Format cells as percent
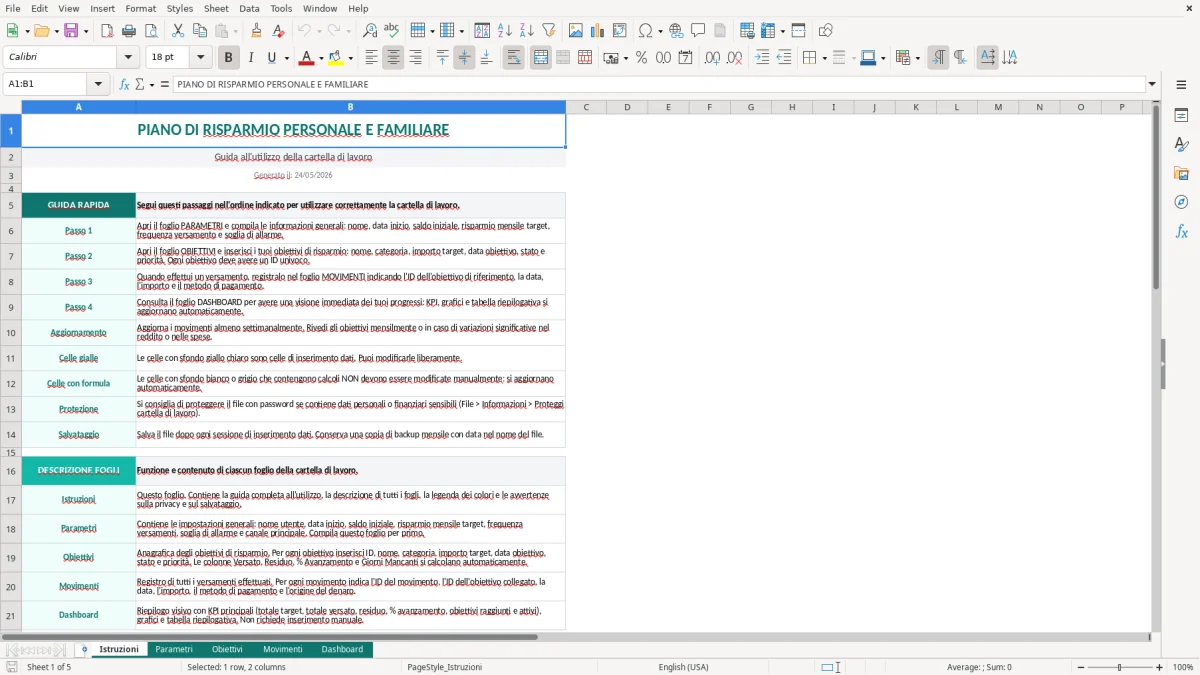The image size is (1200, 675). [641, 58]
